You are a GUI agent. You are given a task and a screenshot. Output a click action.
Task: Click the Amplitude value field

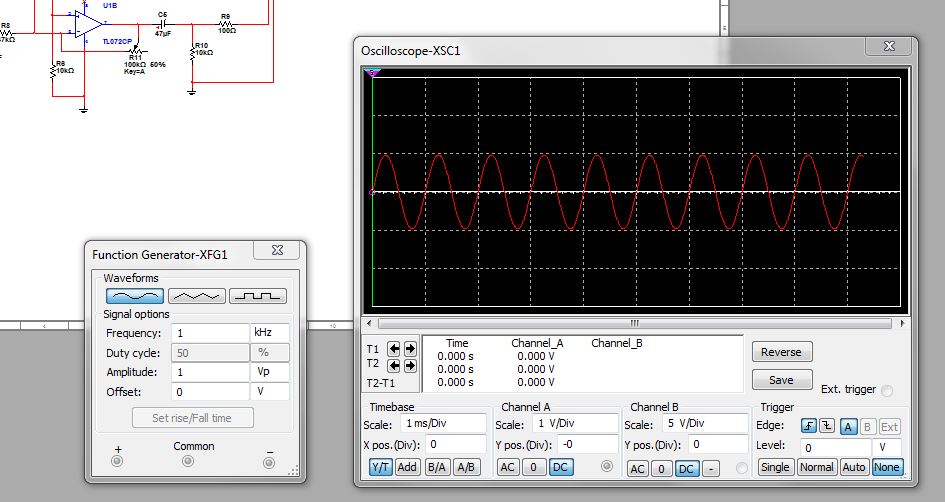click(x=210, y=372)
